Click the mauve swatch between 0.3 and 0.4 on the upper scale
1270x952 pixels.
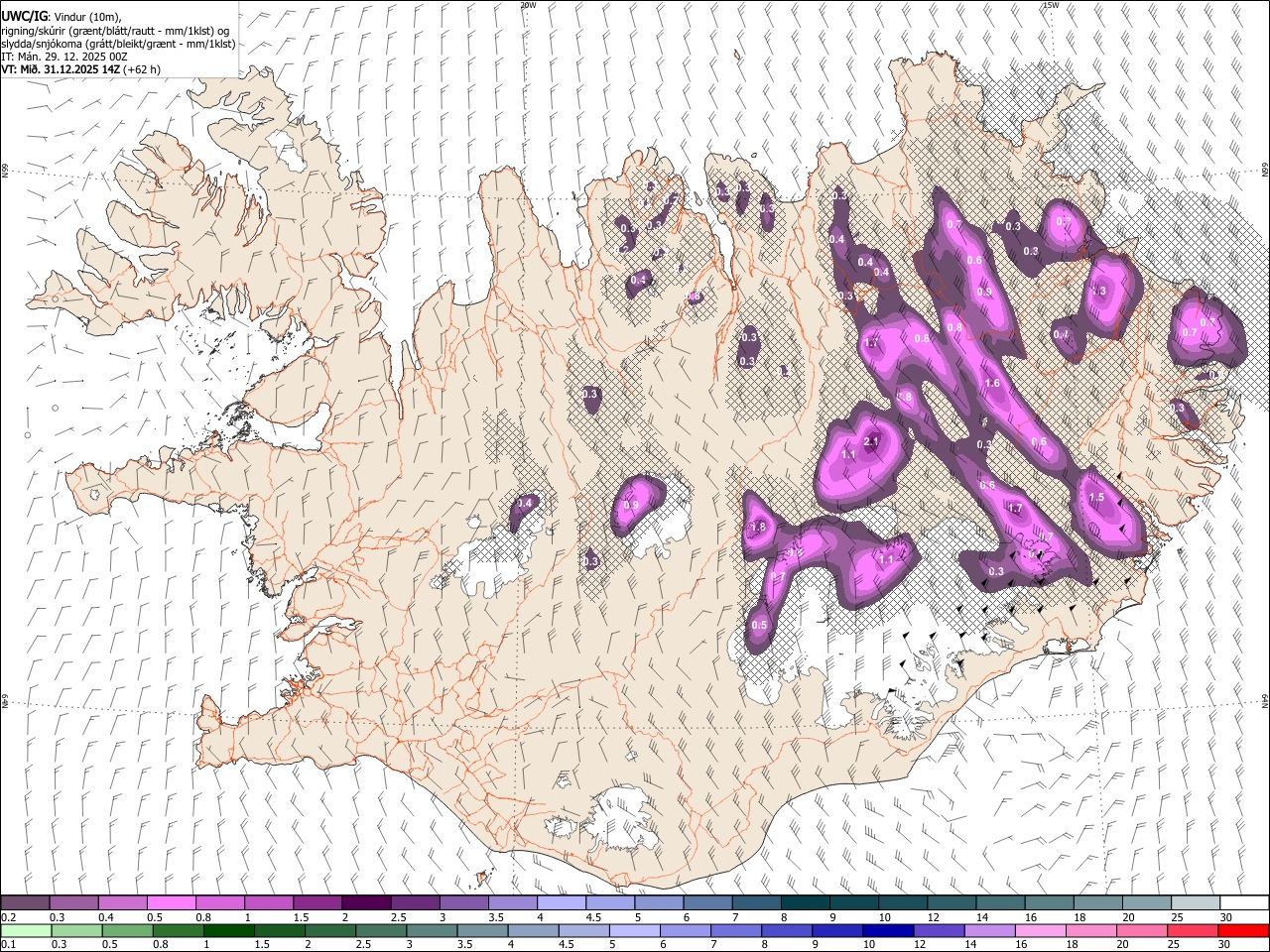[73, 902]
